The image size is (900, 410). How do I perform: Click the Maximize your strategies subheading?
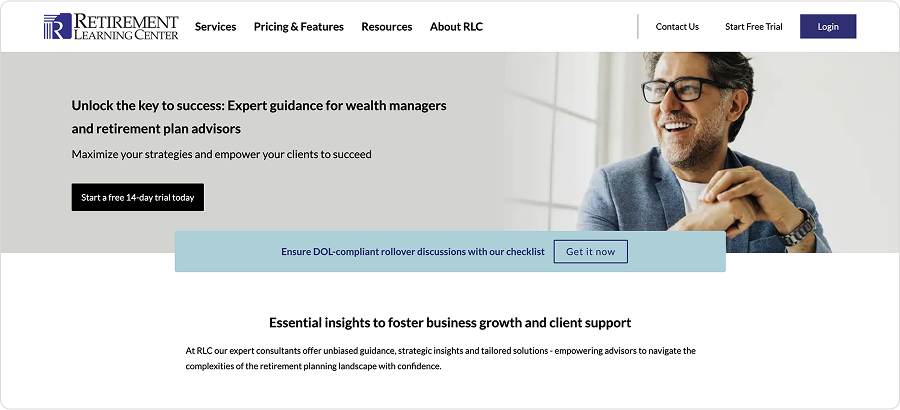click(x=221, y=154)
